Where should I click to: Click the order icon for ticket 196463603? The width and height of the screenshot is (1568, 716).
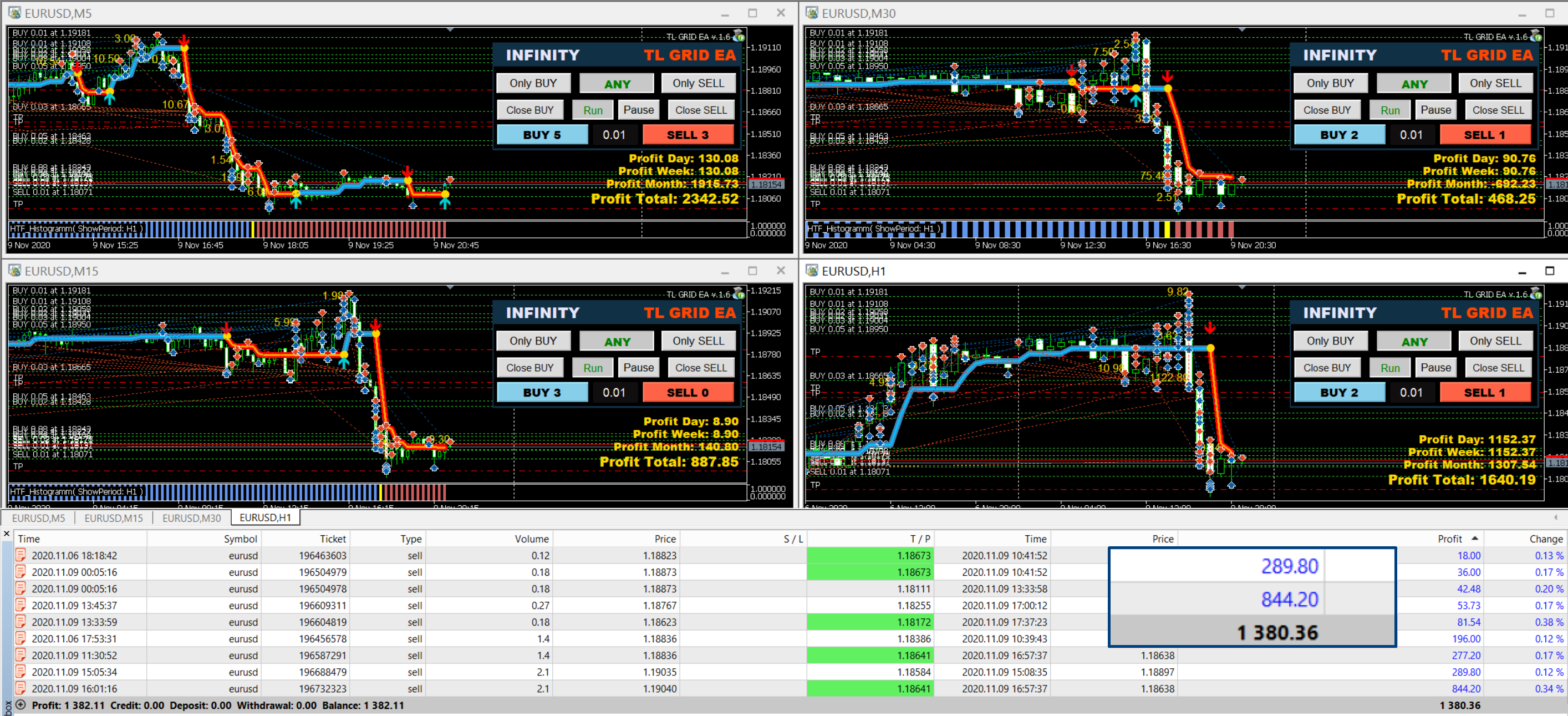pyautogui.click(x=21, y=555)
